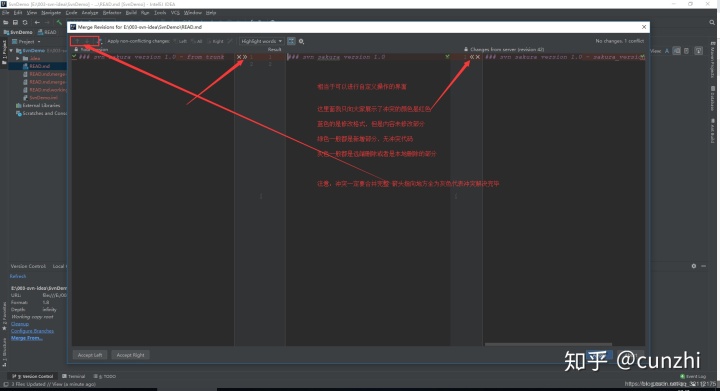Open the Help menu
The height and width of the screenshot is (391, 720).
211,13
